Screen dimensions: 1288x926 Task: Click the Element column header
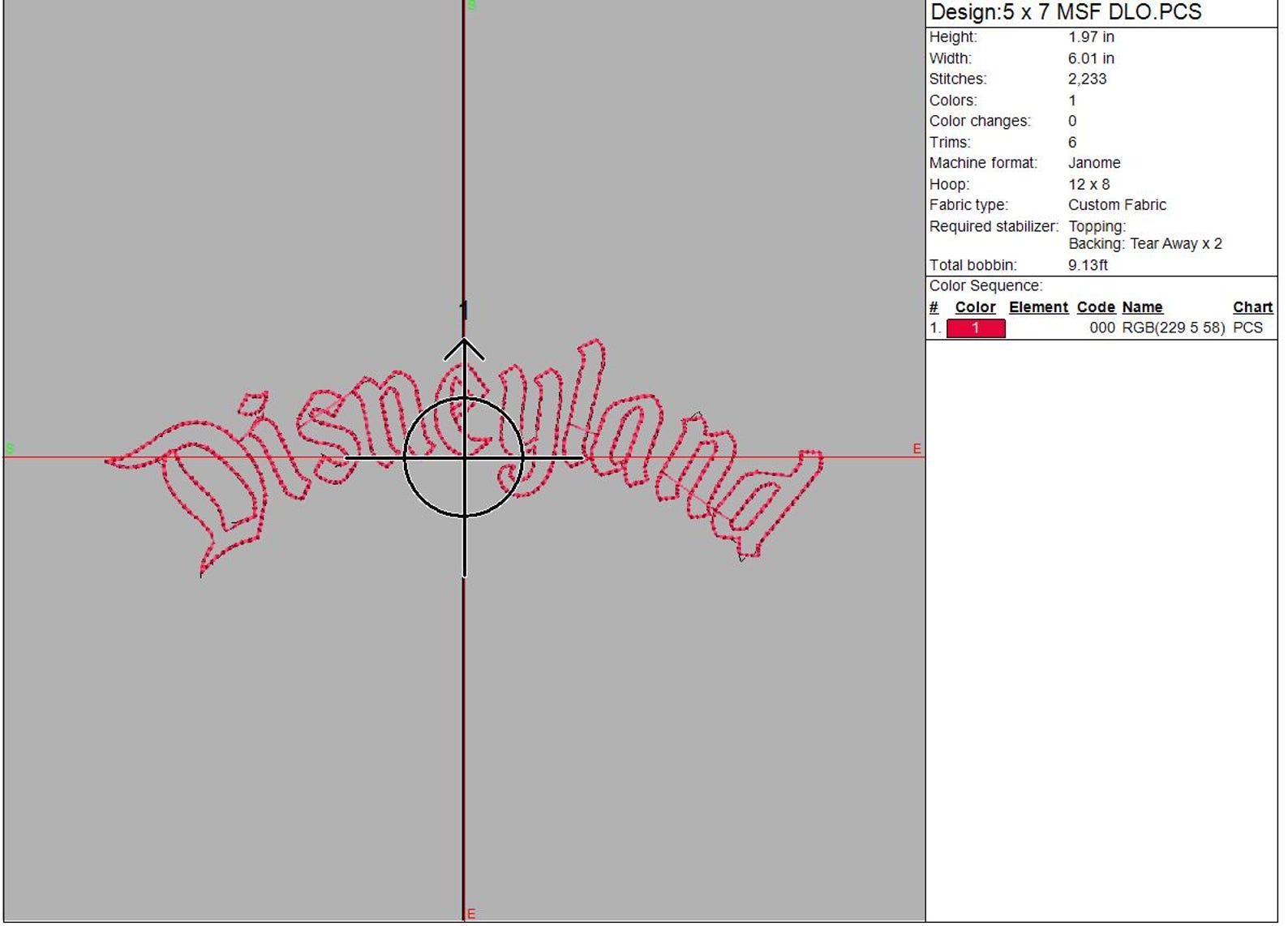[x=1038, y=307]
